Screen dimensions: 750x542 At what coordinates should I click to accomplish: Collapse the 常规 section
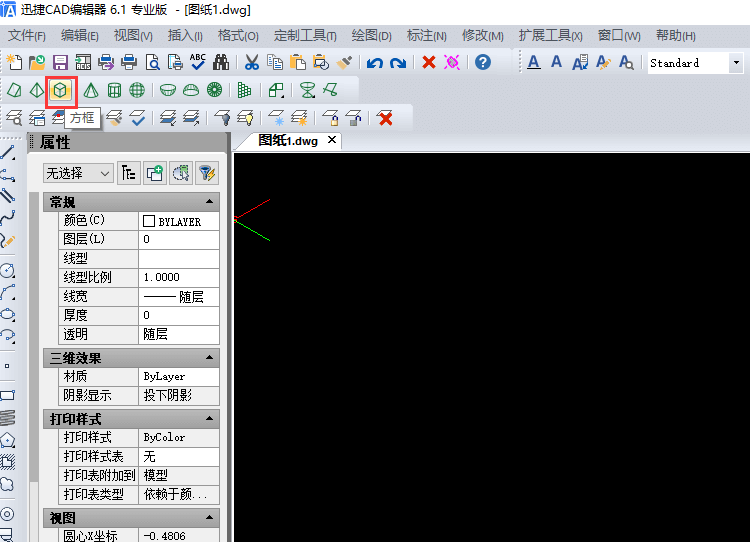[x=210, y=202]
